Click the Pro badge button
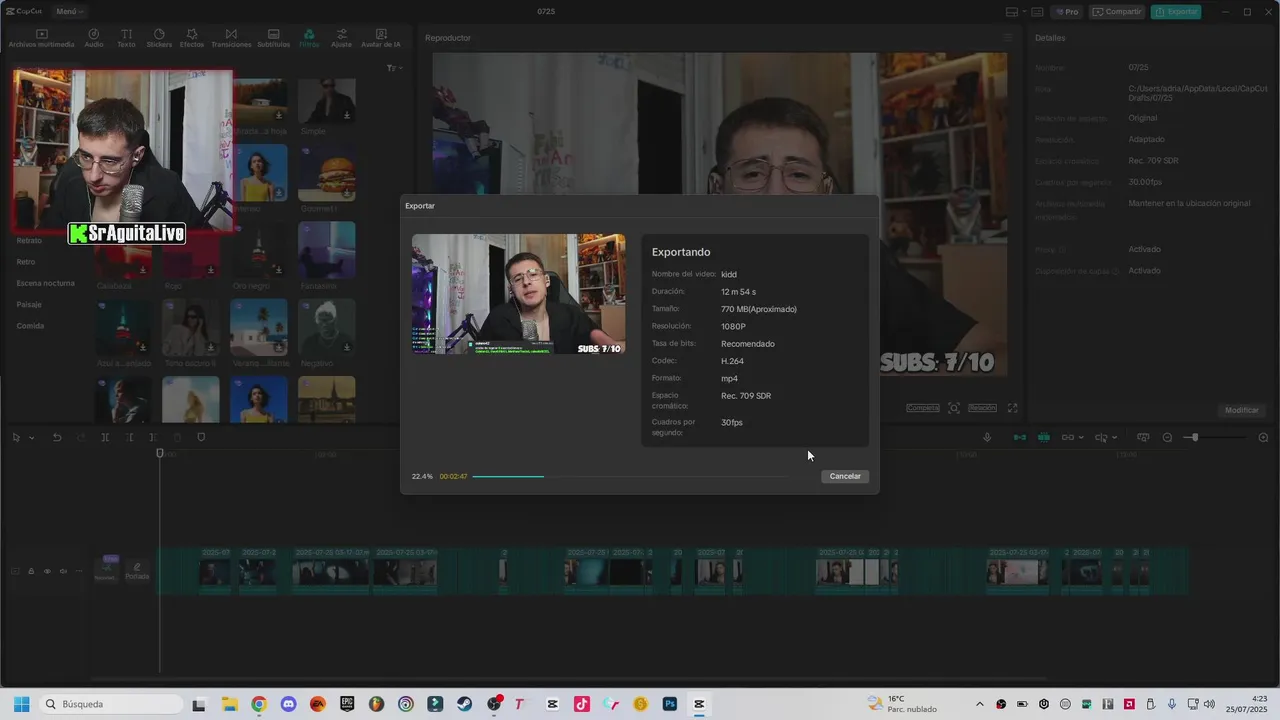 click(x=1067, y=12)
